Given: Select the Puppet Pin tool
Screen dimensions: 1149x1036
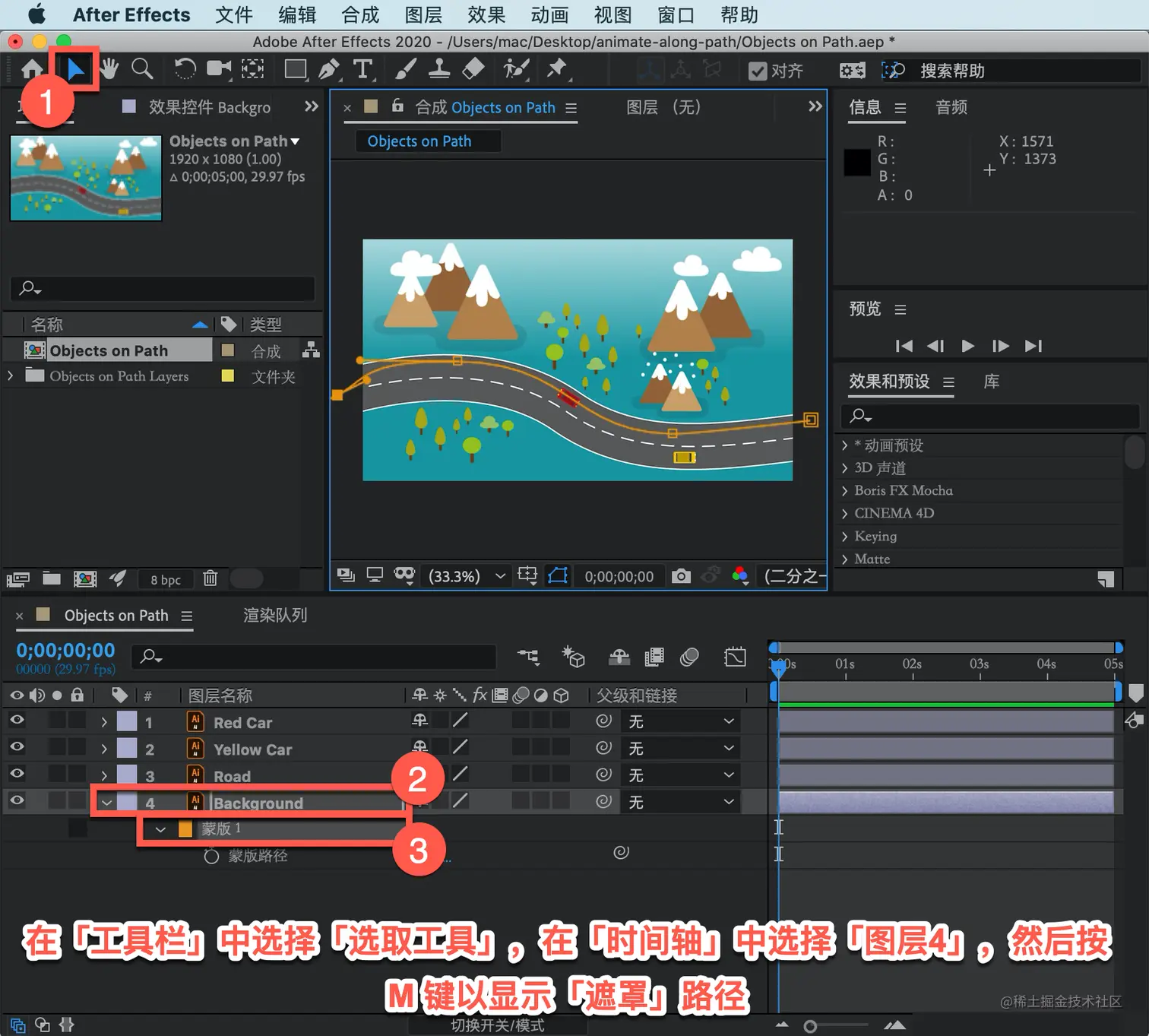Looking at the screenshot, I should coord(557,69).
